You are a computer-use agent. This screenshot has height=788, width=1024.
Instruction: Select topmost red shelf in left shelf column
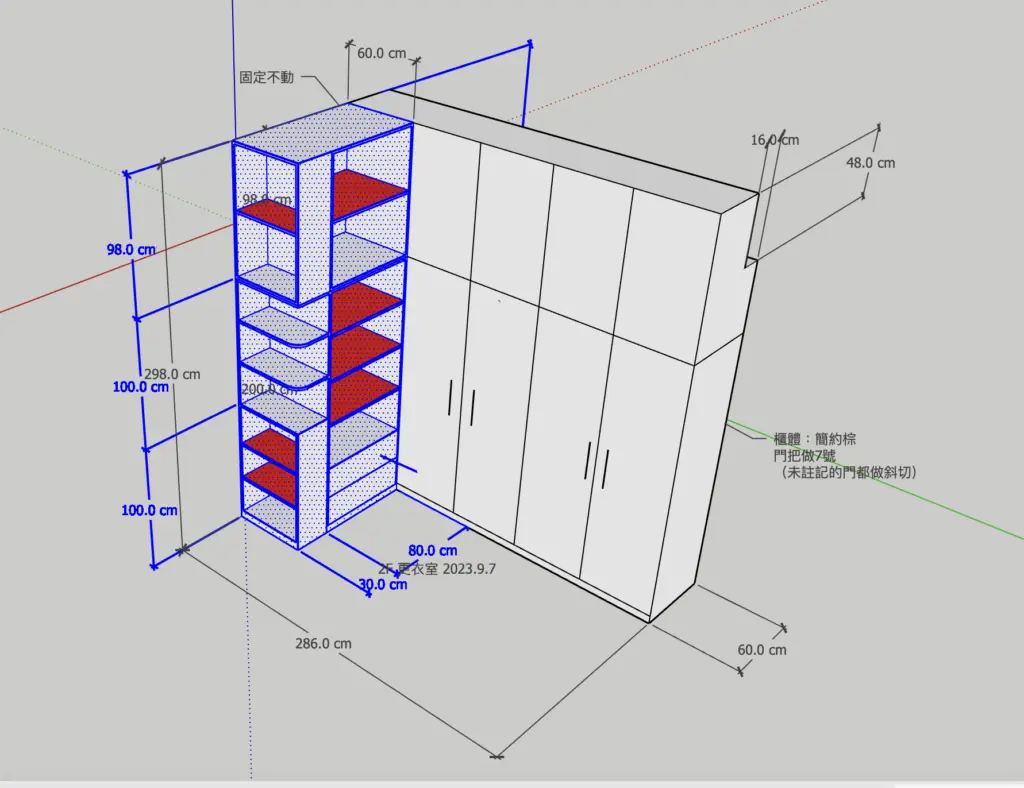click(x=266, y=215)
